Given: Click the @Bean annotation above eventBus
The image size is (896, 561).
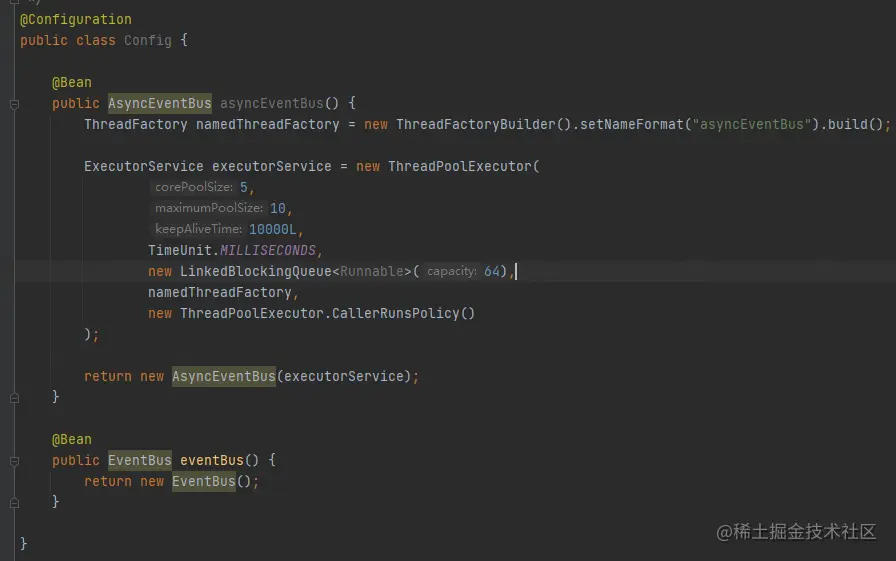Looking at the screenshot, I should coord(72,439).
